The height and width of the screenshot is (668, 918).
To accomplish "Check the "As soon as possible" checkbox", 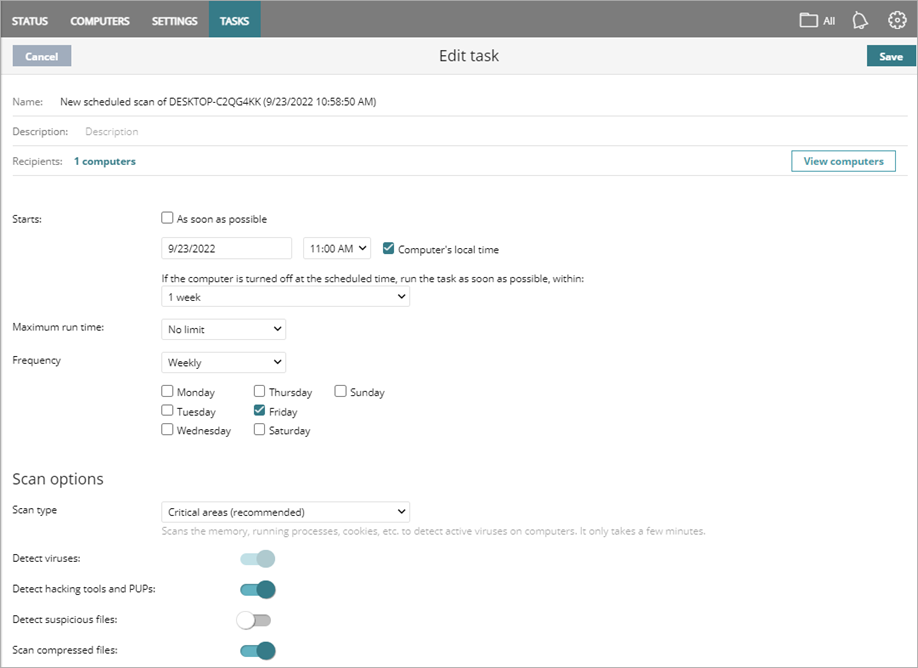I will (x=167, y=218).
